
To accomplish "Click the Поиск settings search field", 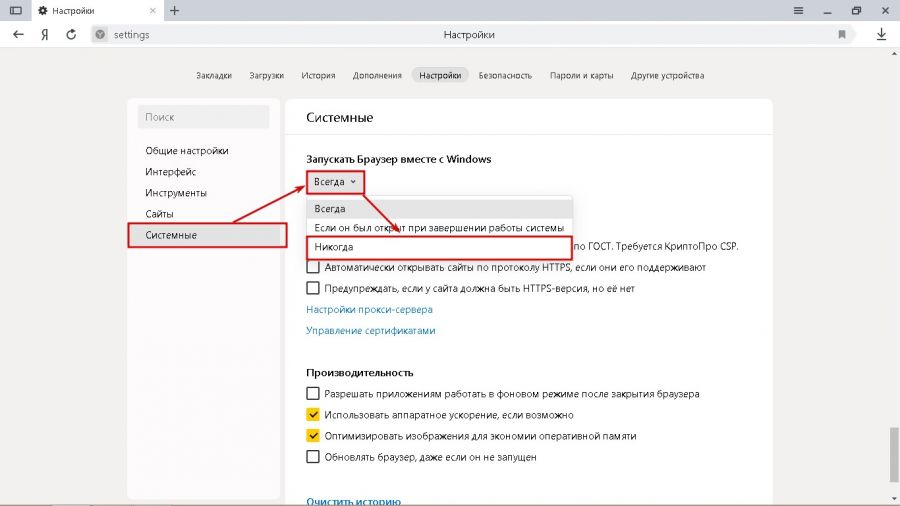I will [x=203, y=117].
